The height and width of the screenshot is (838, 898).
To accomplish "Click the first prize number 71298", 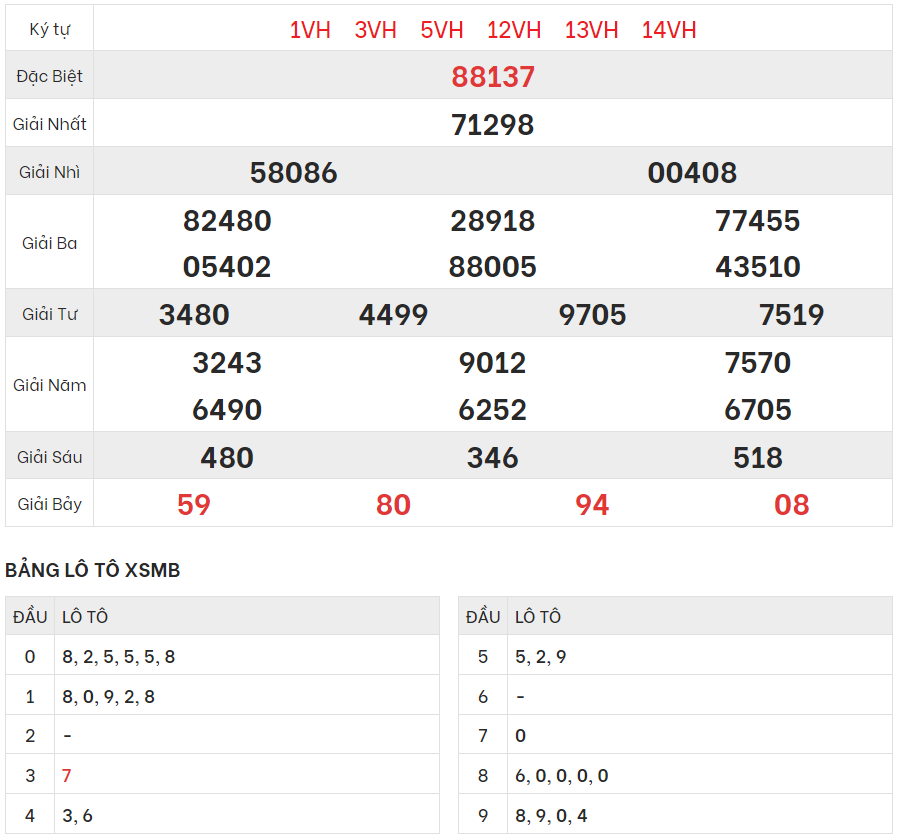I will 493,125.
